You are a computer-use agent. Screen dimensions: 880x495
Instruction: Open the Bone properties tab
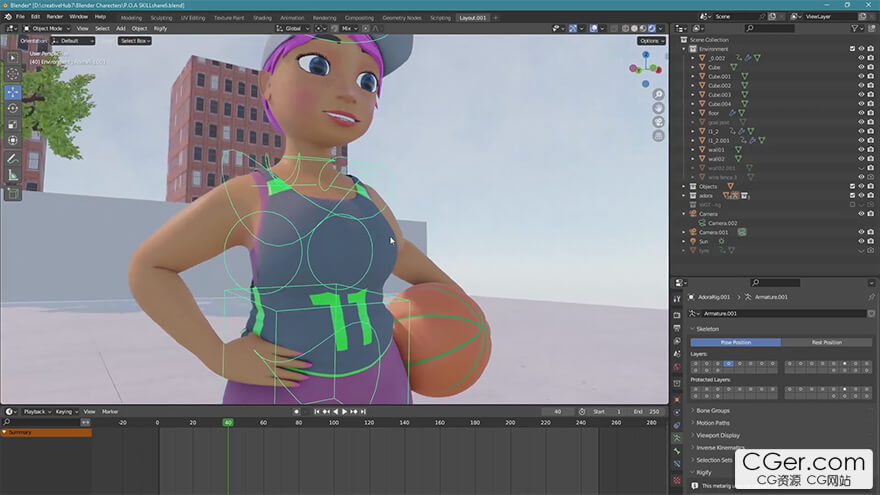click(x=677, y=451)
